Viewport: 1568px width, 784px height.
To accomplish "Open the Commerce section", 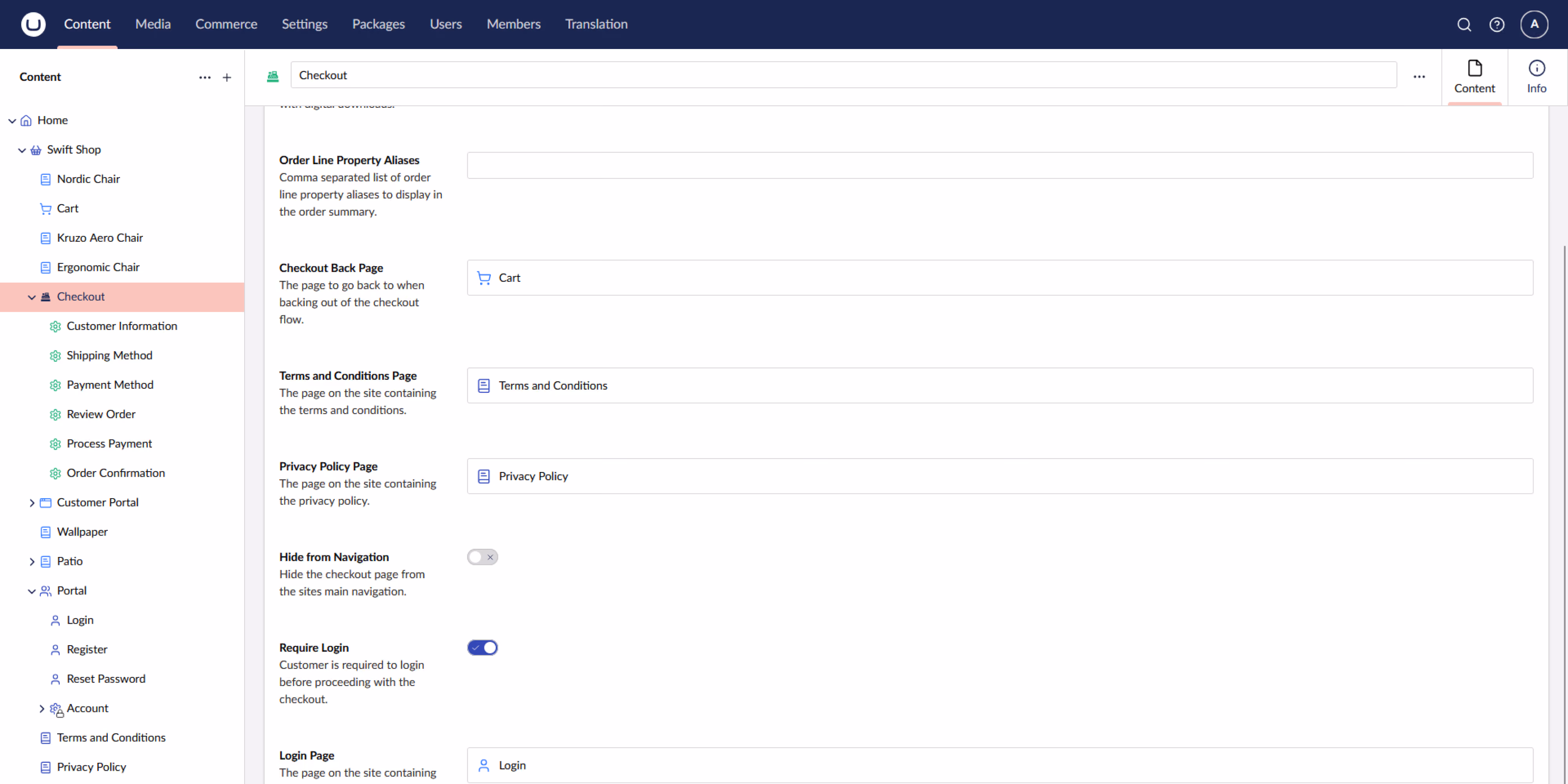I will coord(227,24).
